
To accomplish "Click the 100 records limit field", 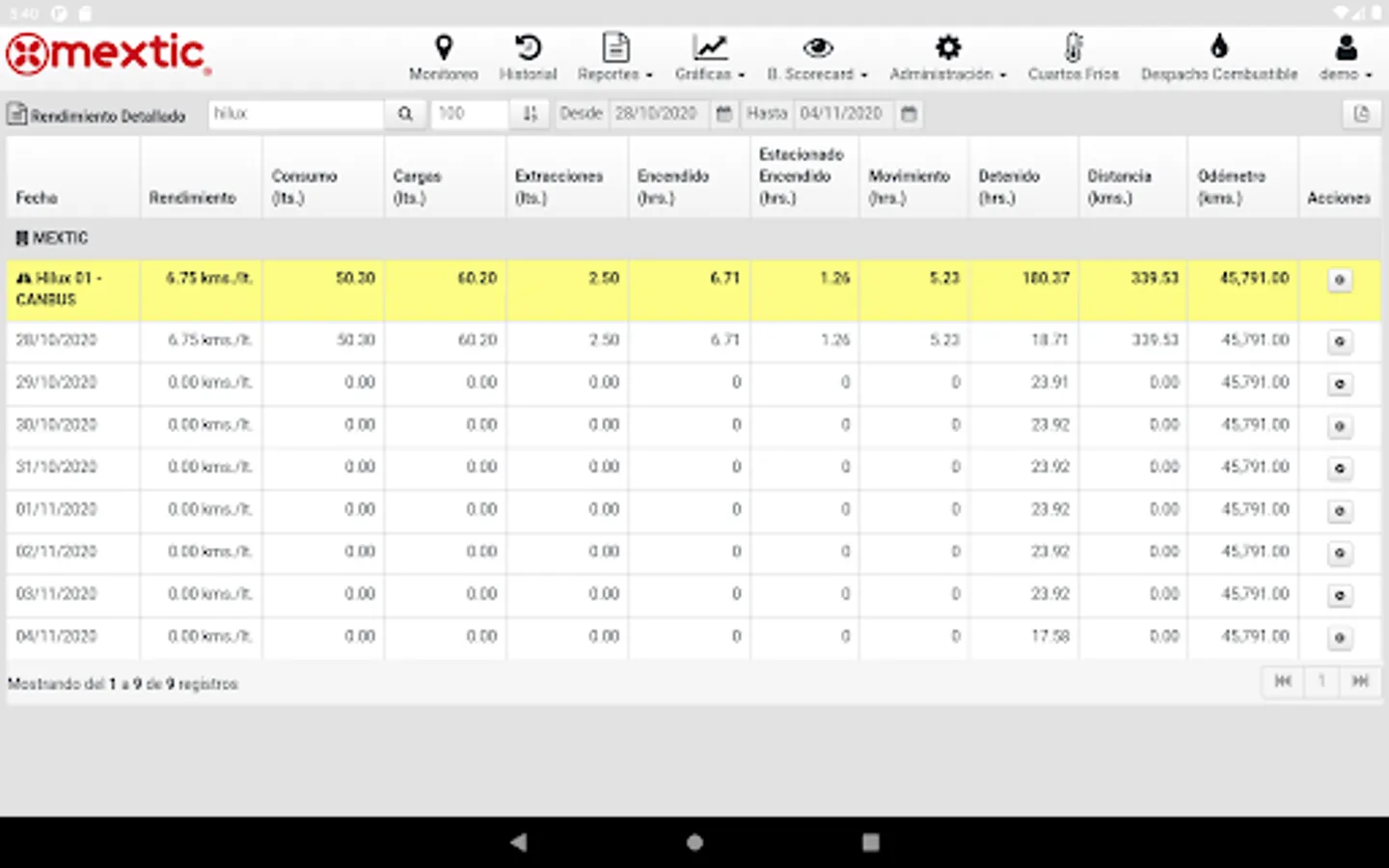I will click(x=470, y=114).
